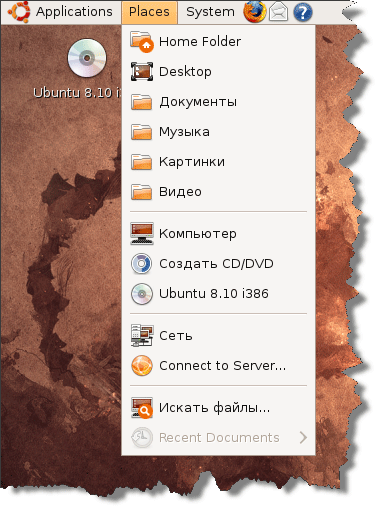
Task: Select the Desktop entry in Places
Action: point(218,72)
